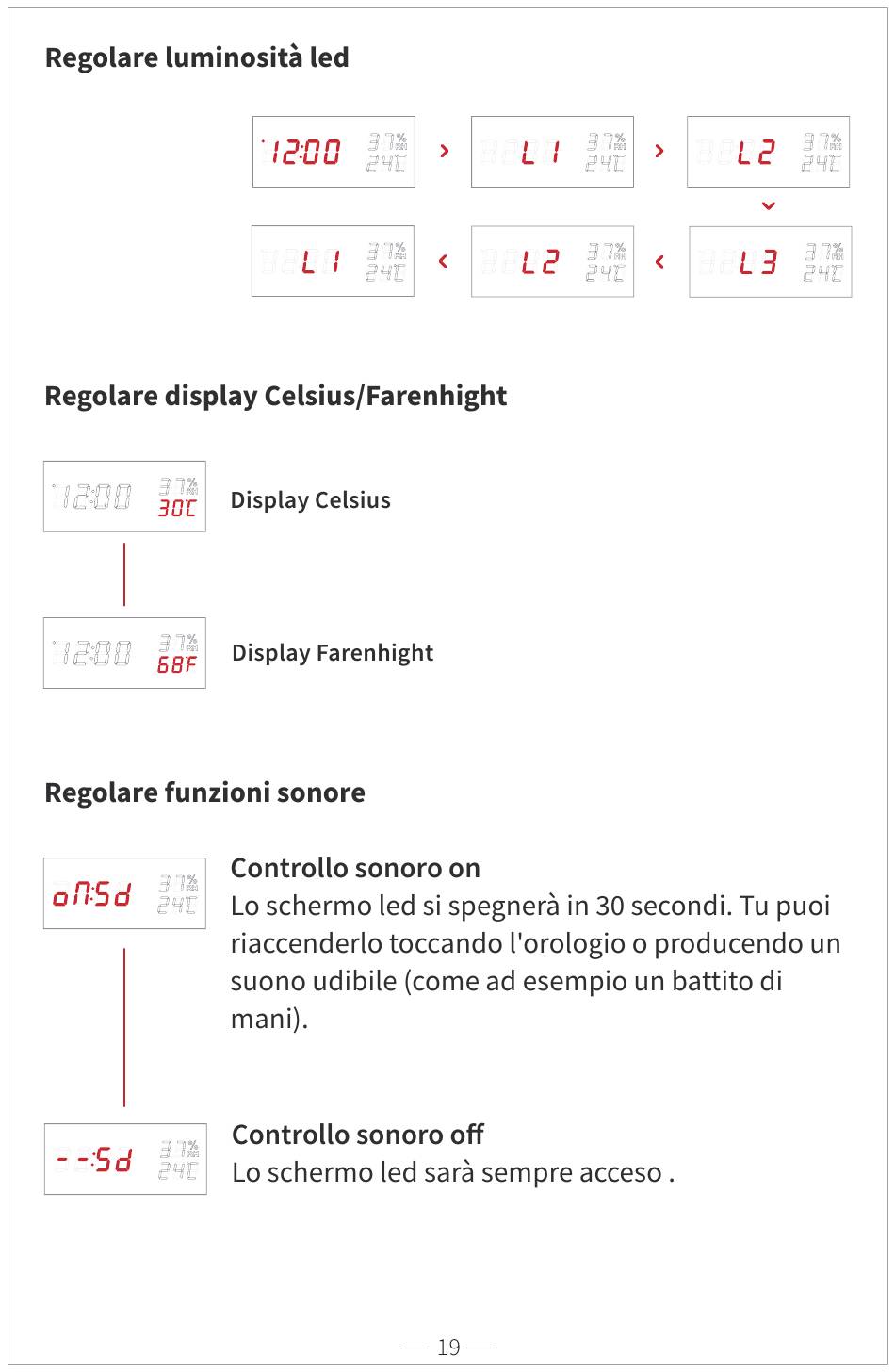Click the 'Regolare funzioni sonore' heading
Viewport: 895px width, 1372px height.
coord(205,792)
